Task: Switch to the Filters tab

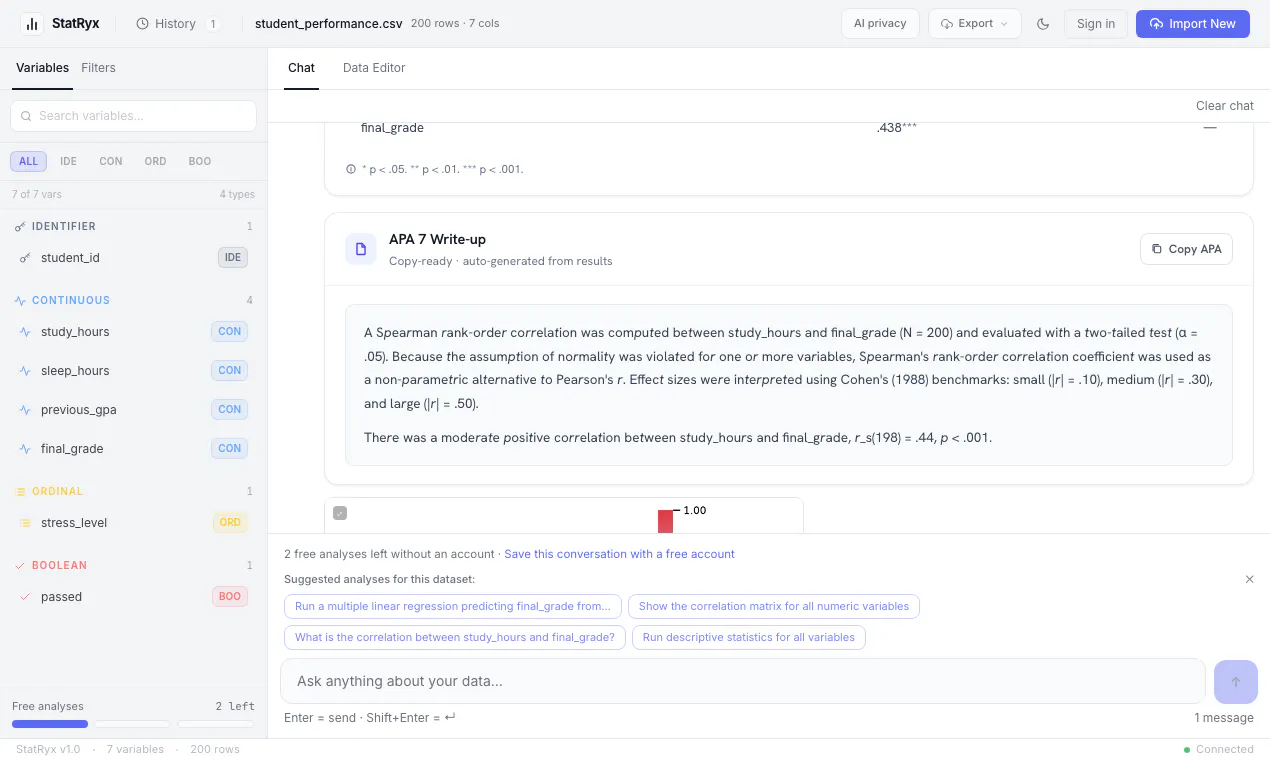Action: click(98, 68)
